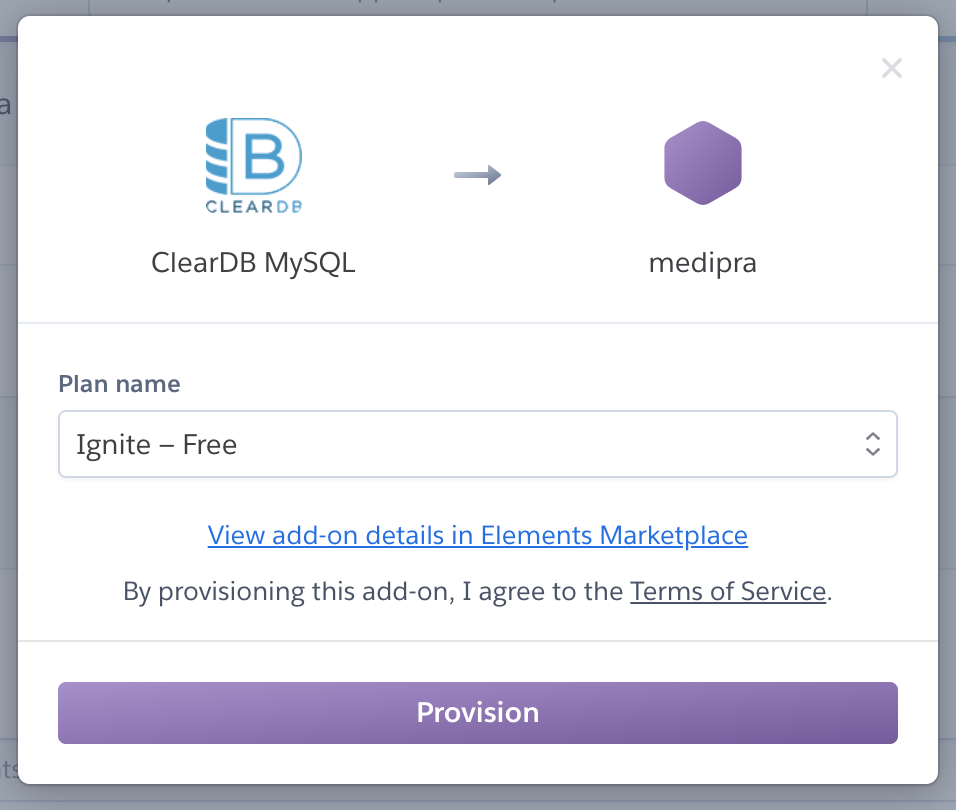Open View add-on details in Elements Marketplace
The width and height of the screenshot is (956, 810).
tap(477, 535)
